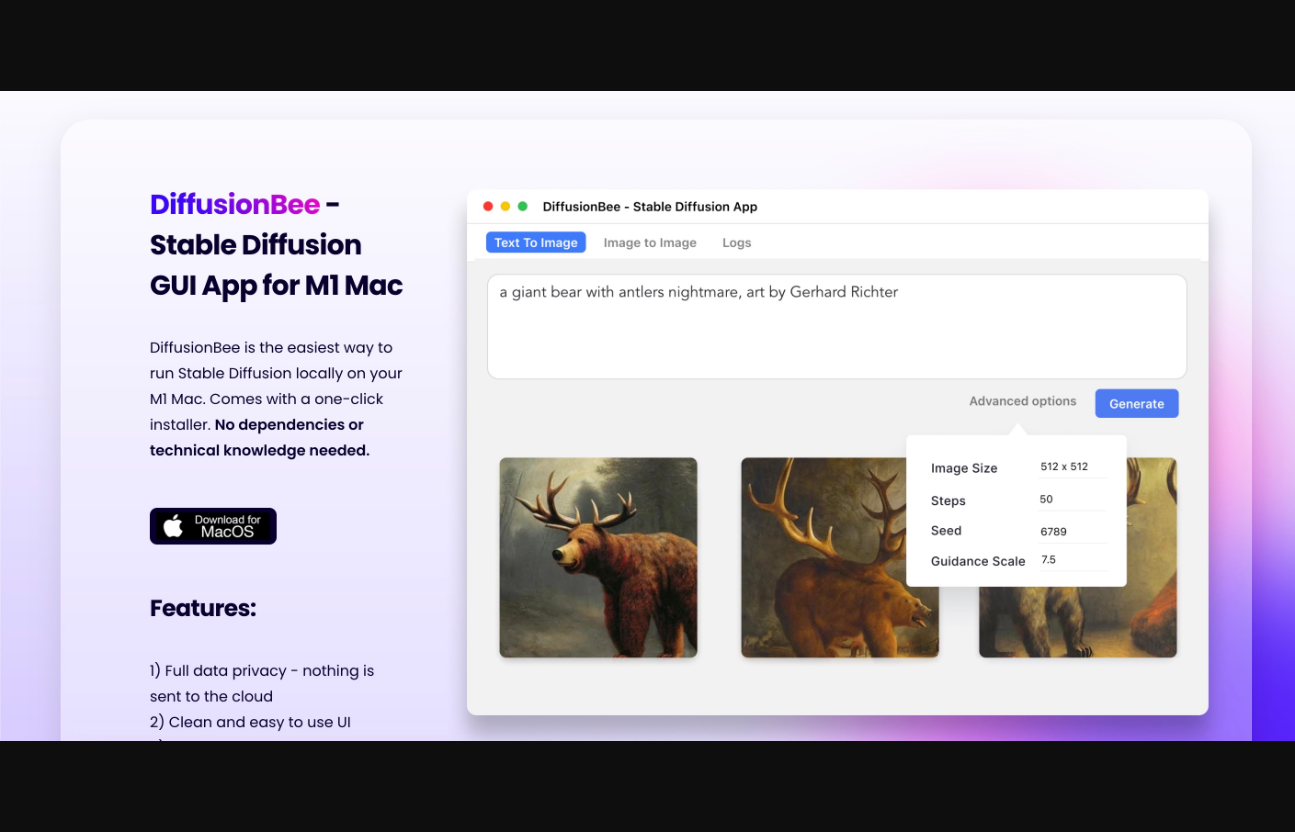Collapse the Advanced options popover
The height and width of the screenshot is (832, 1295).
tap(1022, 402)
